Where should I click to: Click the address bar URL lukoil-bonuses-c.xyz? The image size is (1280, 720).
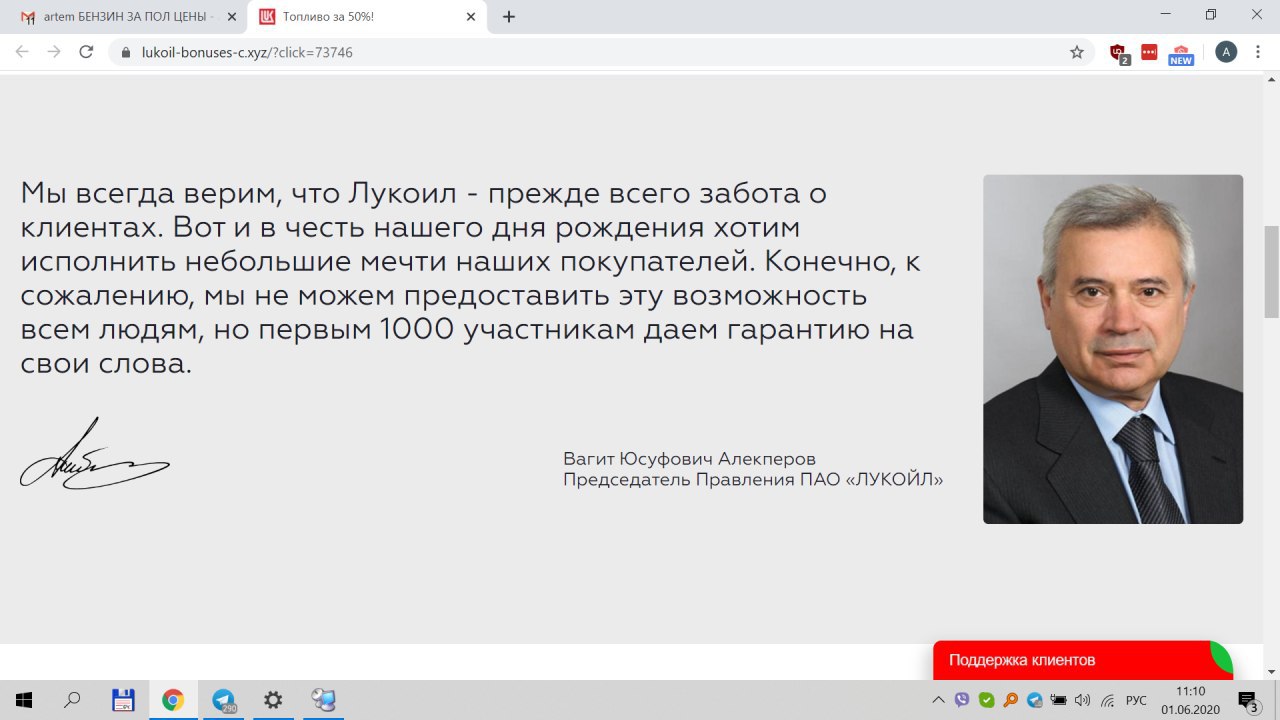(x=248, y=52)
